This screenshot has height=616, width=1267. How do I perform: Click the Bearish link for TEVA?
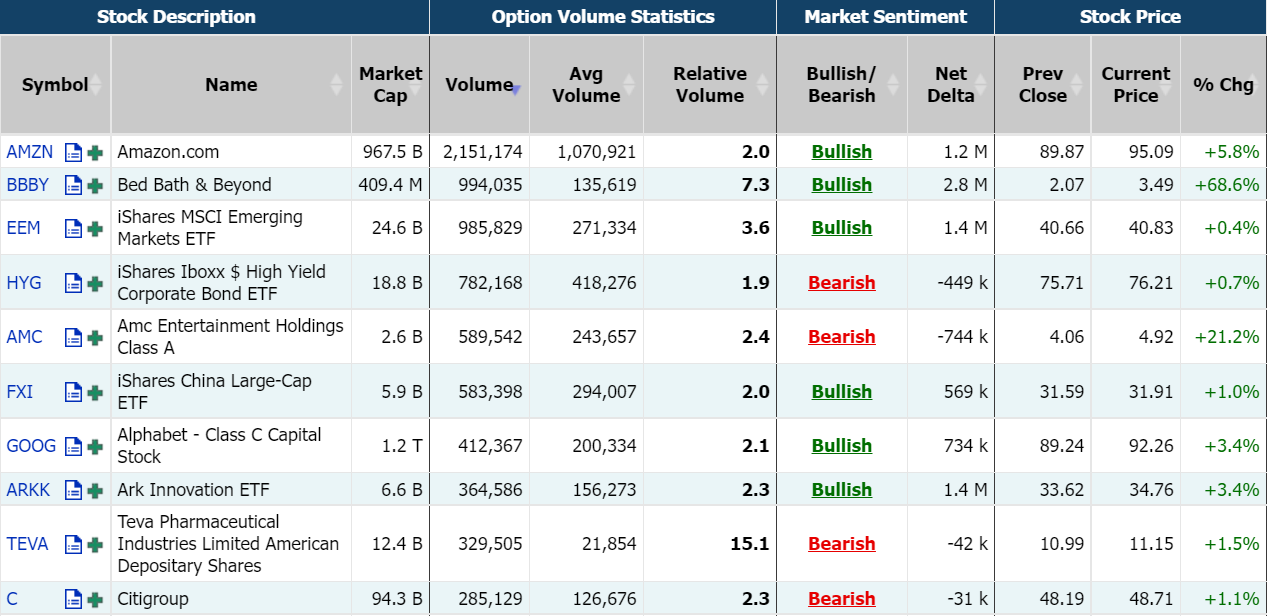[841, 544]
